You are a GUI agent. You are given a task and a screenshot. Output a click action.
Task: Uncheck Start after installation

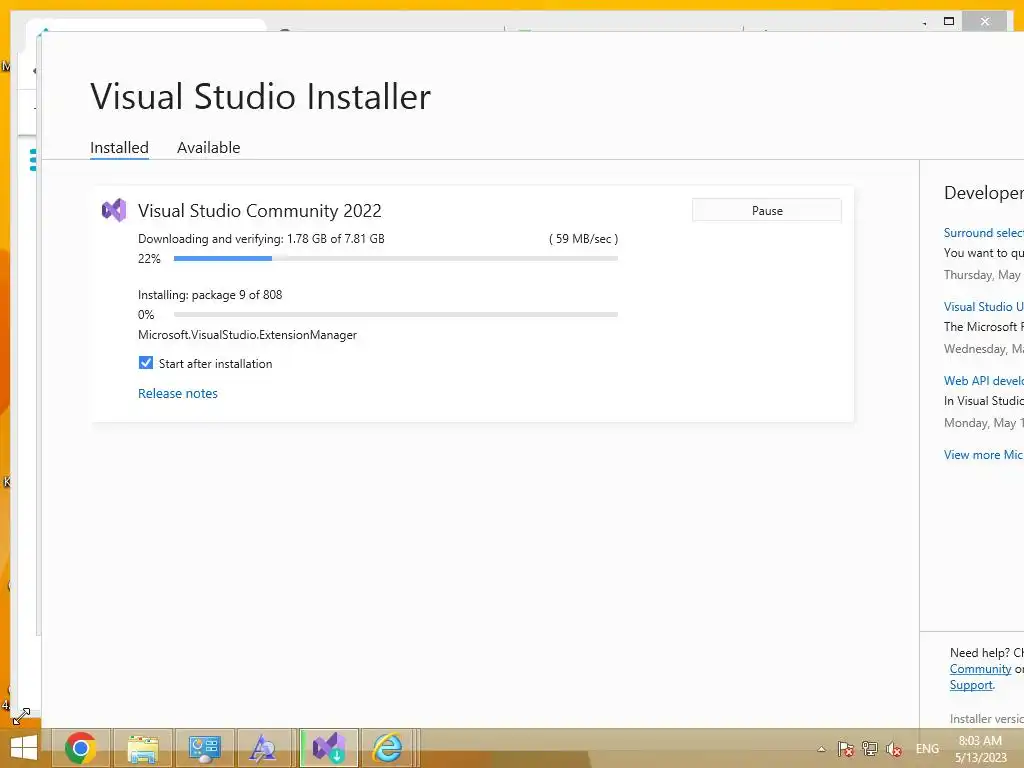(x=146, y=363)
